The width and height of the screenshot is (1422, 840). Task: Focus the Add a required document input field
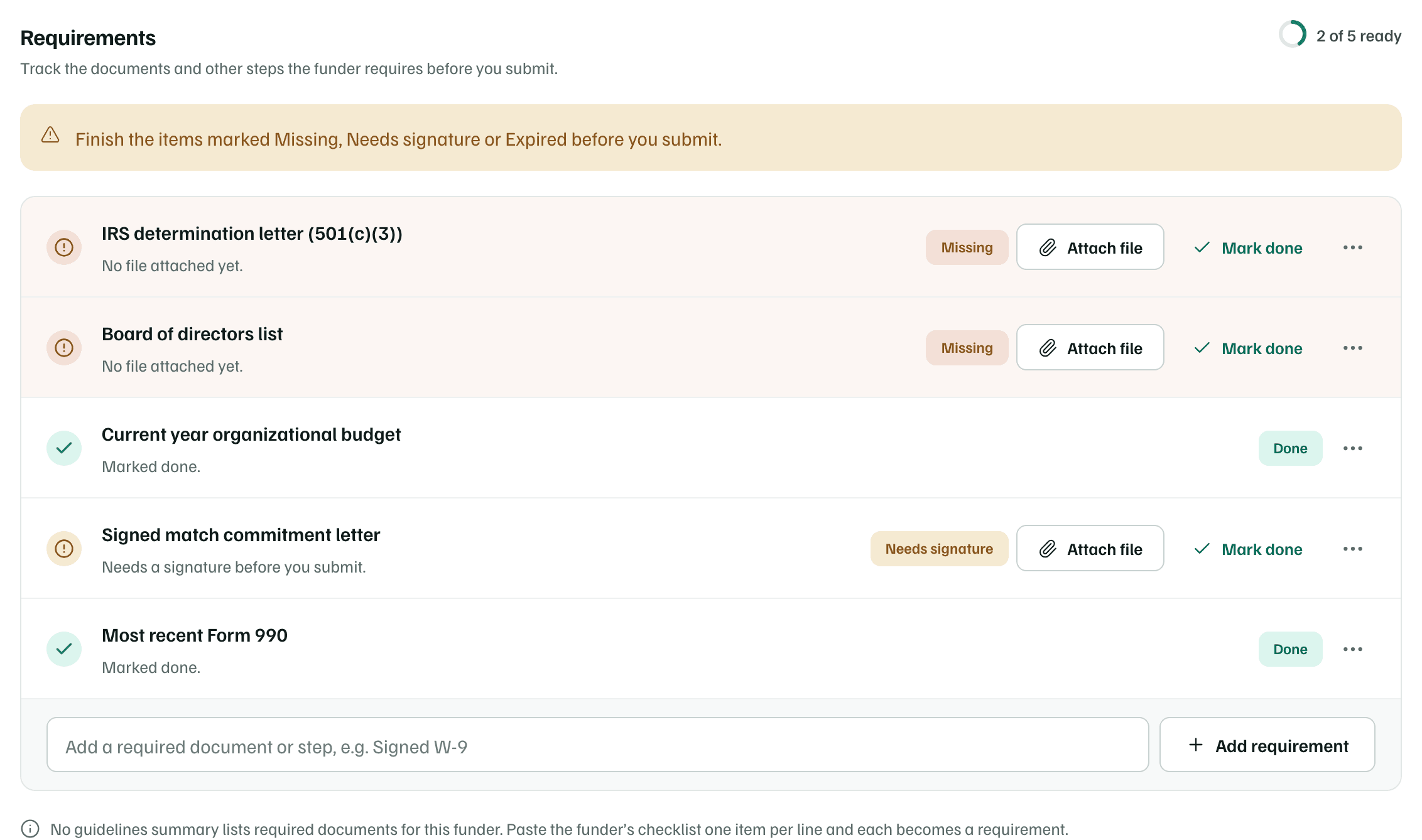(x=597, y=745)
